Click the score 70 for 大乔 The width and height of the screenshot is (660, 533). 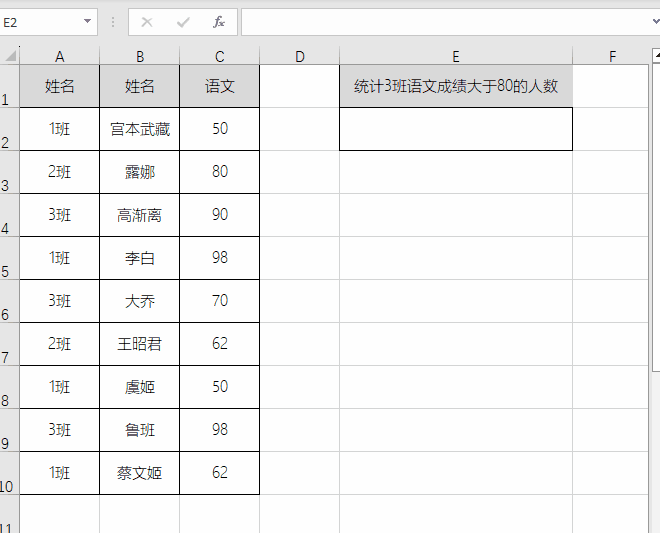[x=219, y=301]
